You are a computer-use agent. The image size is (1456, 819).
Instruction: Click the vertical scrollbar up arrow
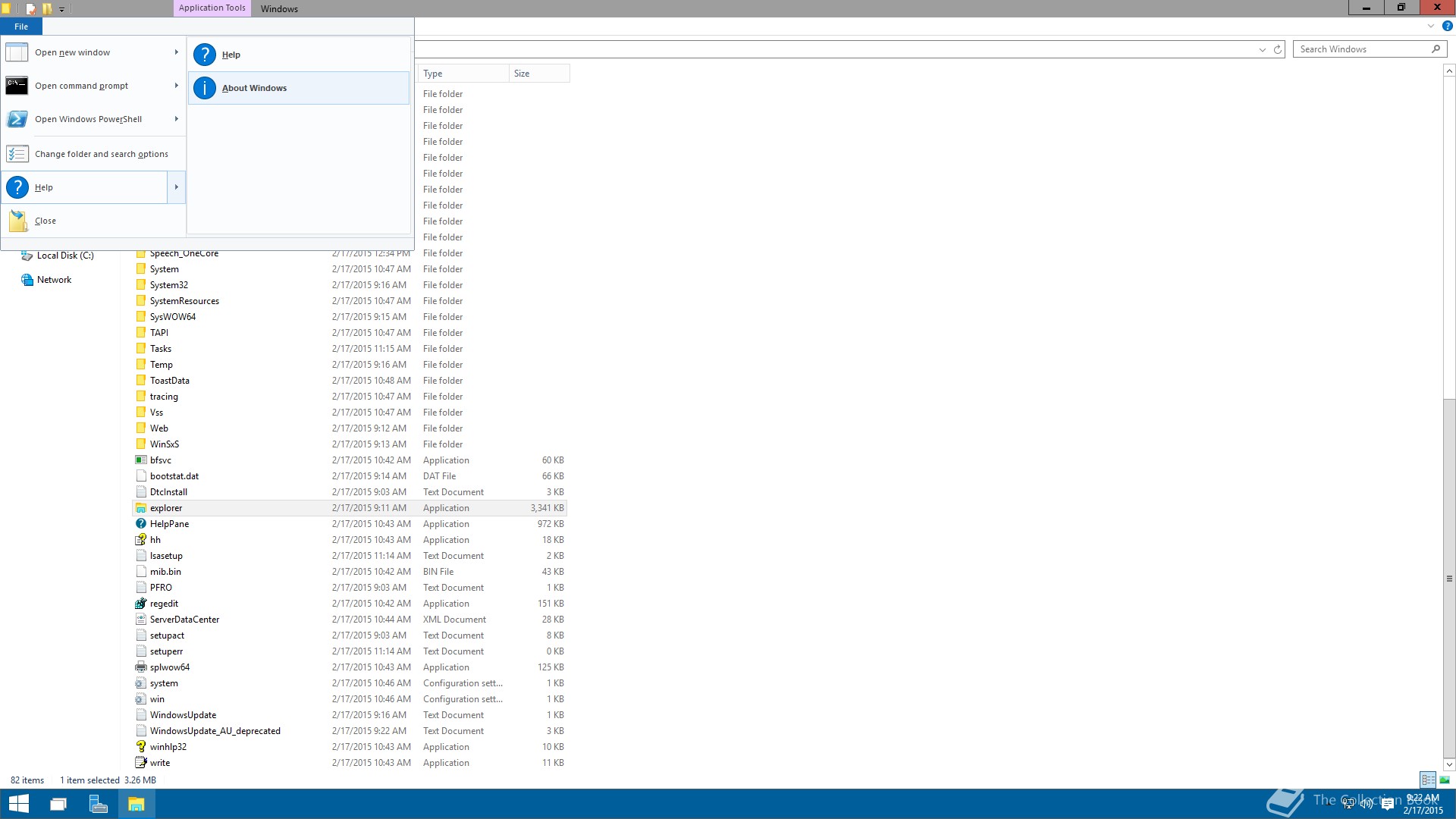[1449, 71]
